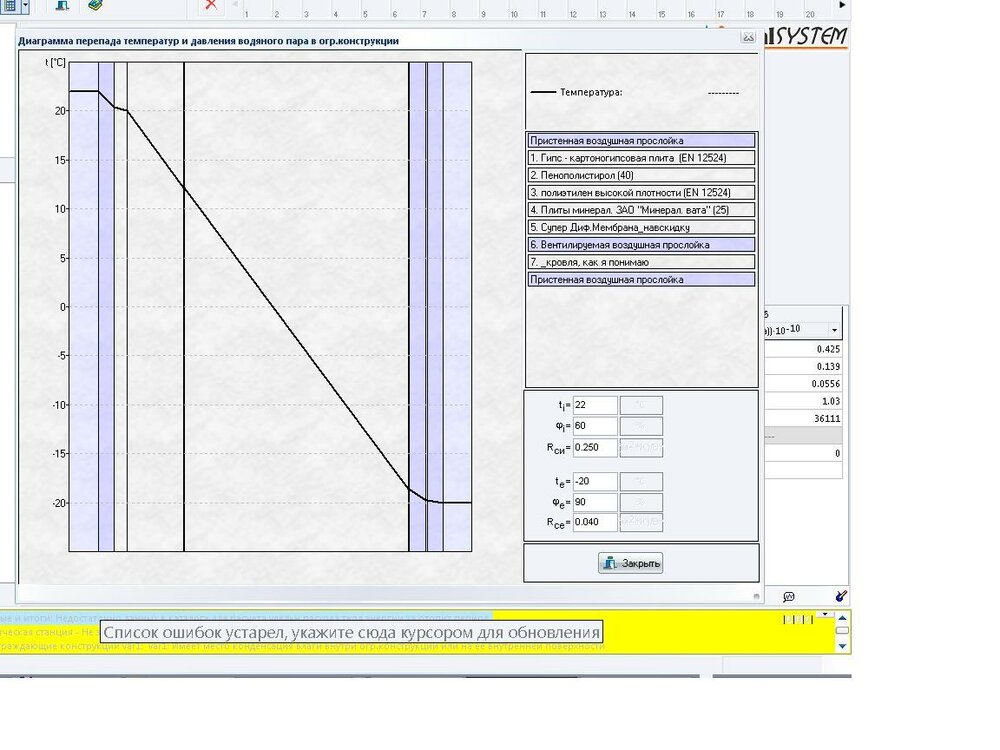Select layer Пенополистирол (40) in the list
Image resolution: width=1000 pixels, height=750 pixels.
coord(641,175)
